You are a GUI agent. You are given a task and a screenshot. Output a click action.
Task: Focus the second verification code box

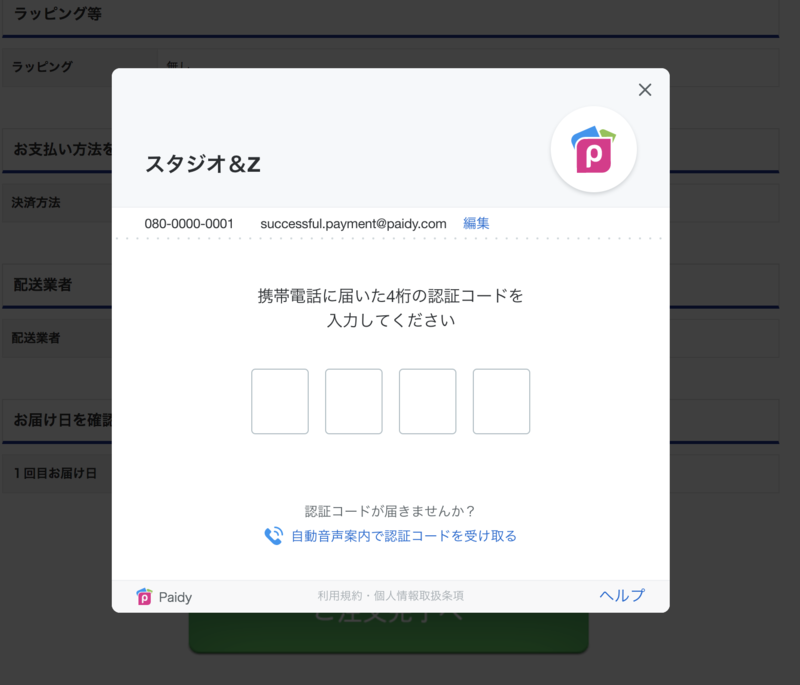pyautogui.click(x=354, y=401)
